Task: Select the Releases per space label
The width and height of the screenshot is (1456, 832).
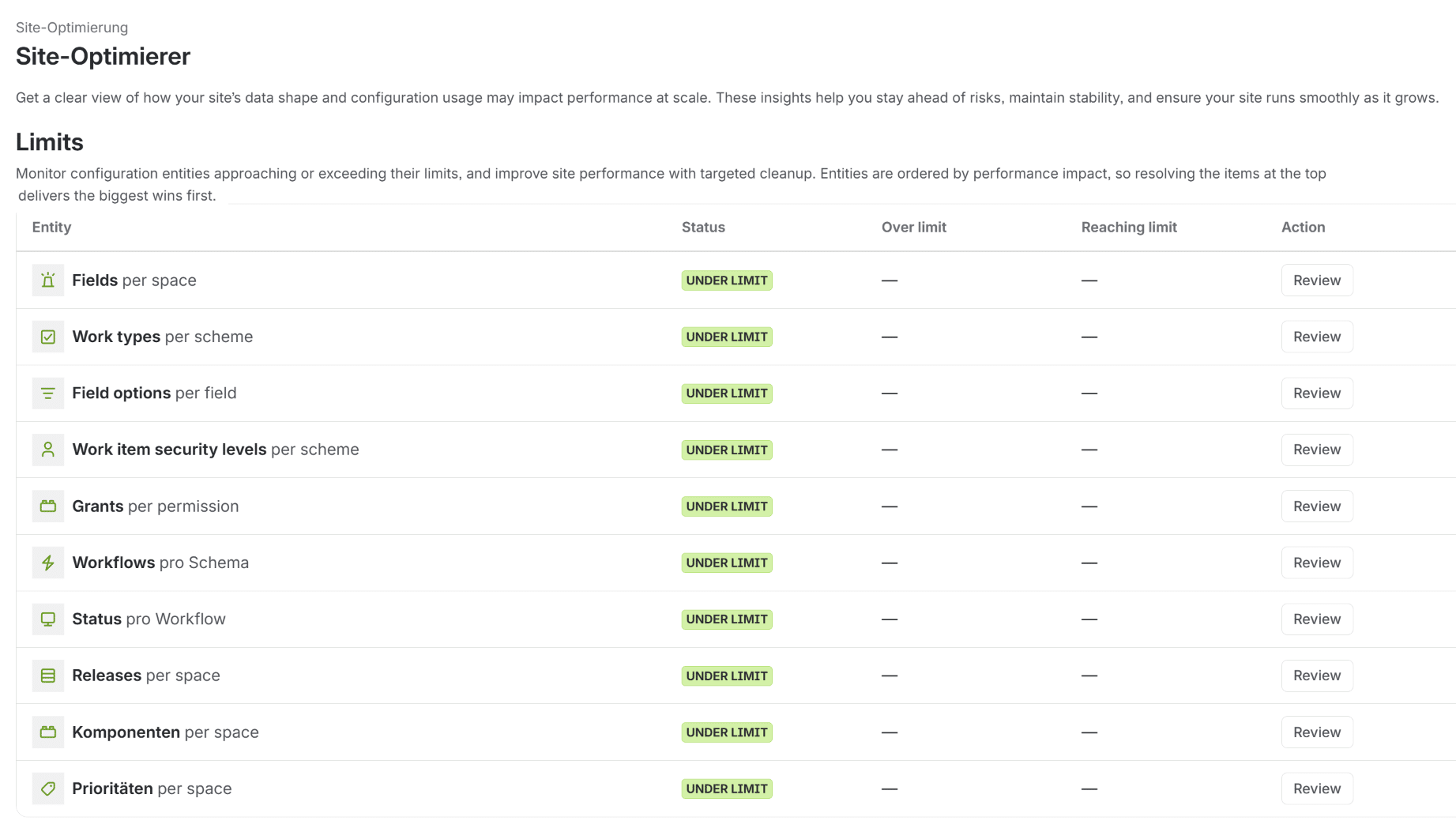Action: pyautogui.click(x=146, y=676)
